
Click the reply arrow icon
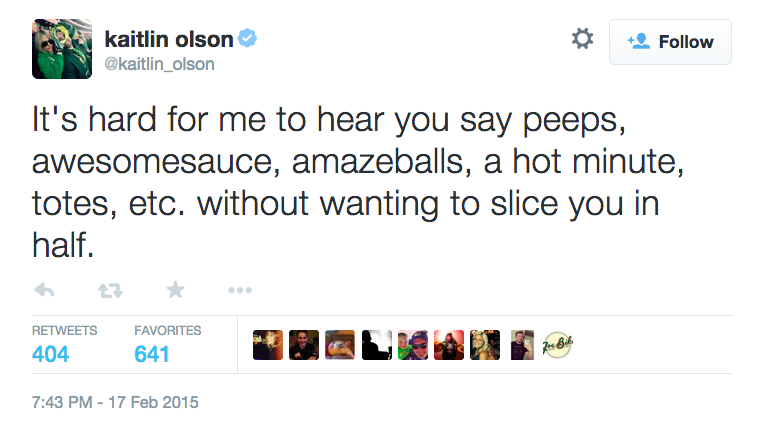point(44,290)
